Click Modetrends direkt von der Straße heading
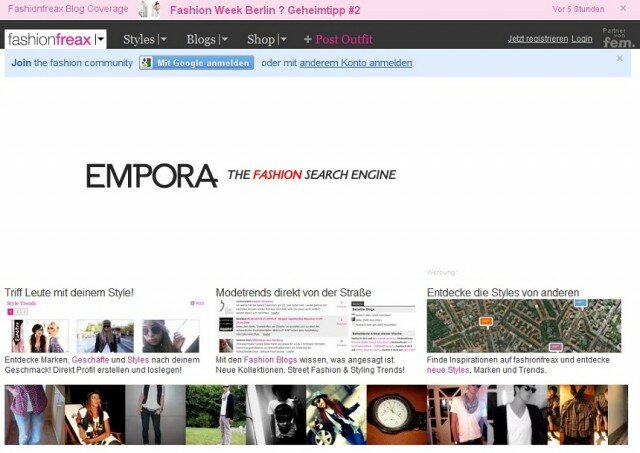 coord(293,293)
